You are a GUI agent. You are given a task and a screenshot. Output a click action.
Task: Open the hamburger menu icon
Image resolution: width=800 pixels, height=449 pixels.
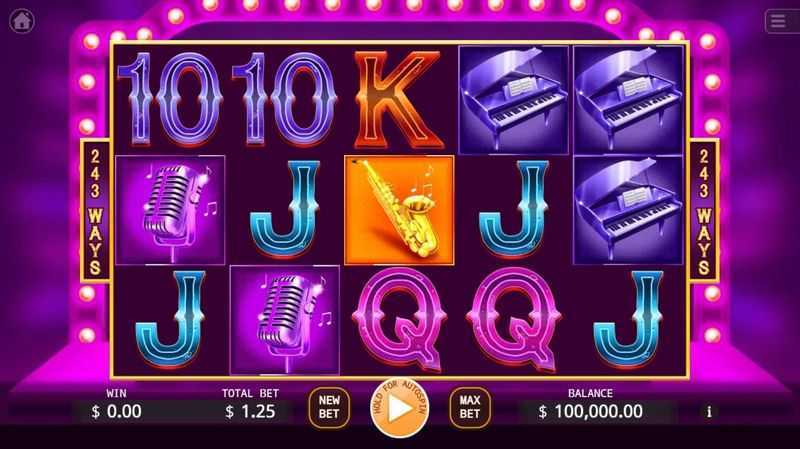click(779, 21)
